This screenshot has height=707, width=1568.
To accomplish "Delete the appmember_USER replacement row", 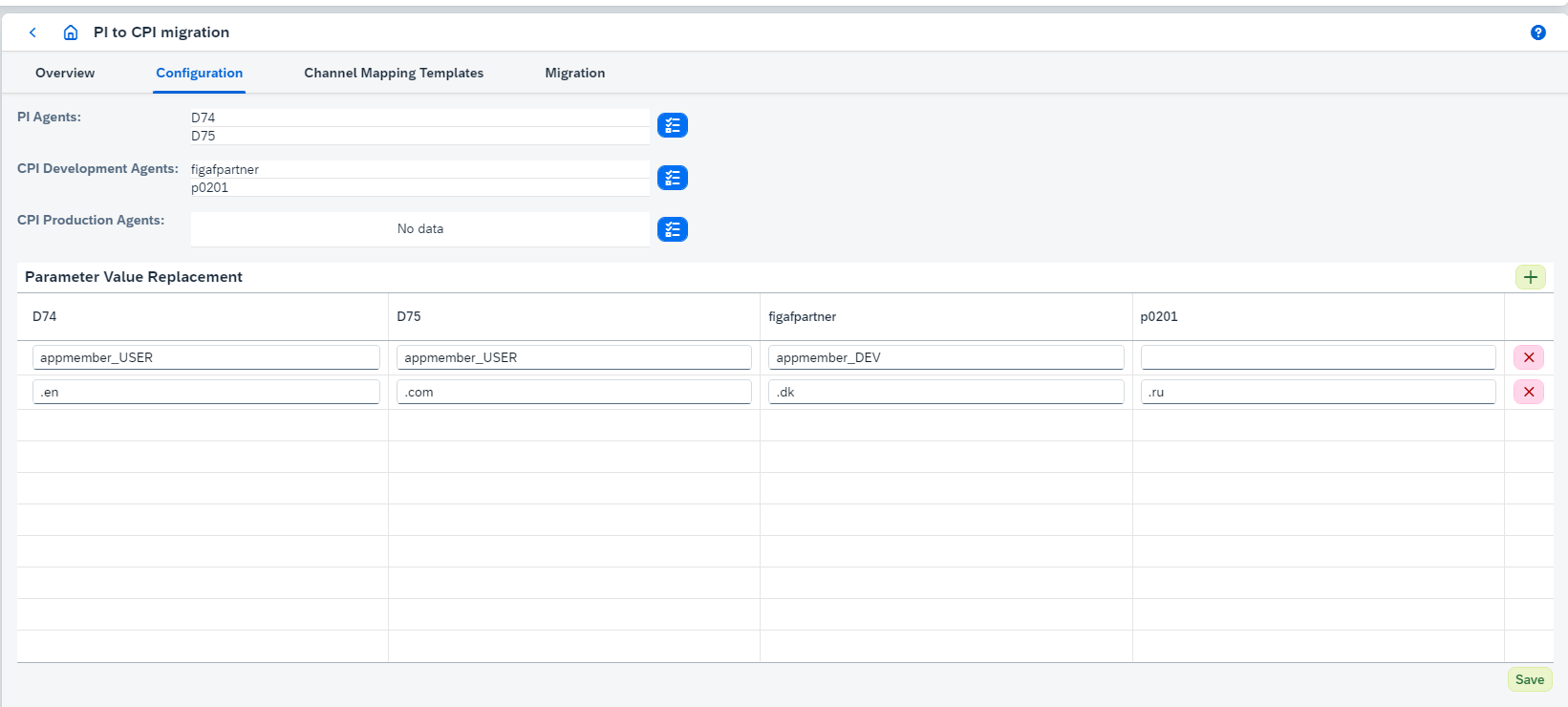I will click(1529, 357).
